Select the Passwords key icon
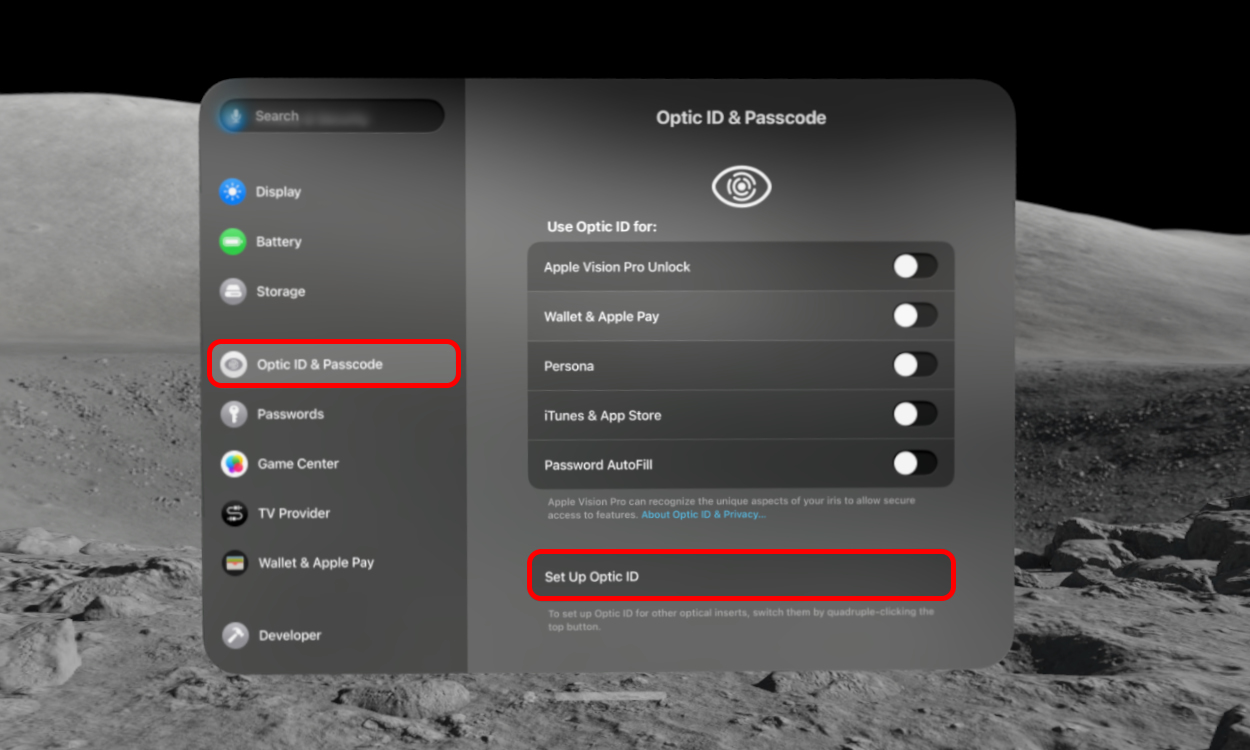The image size is (1250, 750). click(233, 414)
